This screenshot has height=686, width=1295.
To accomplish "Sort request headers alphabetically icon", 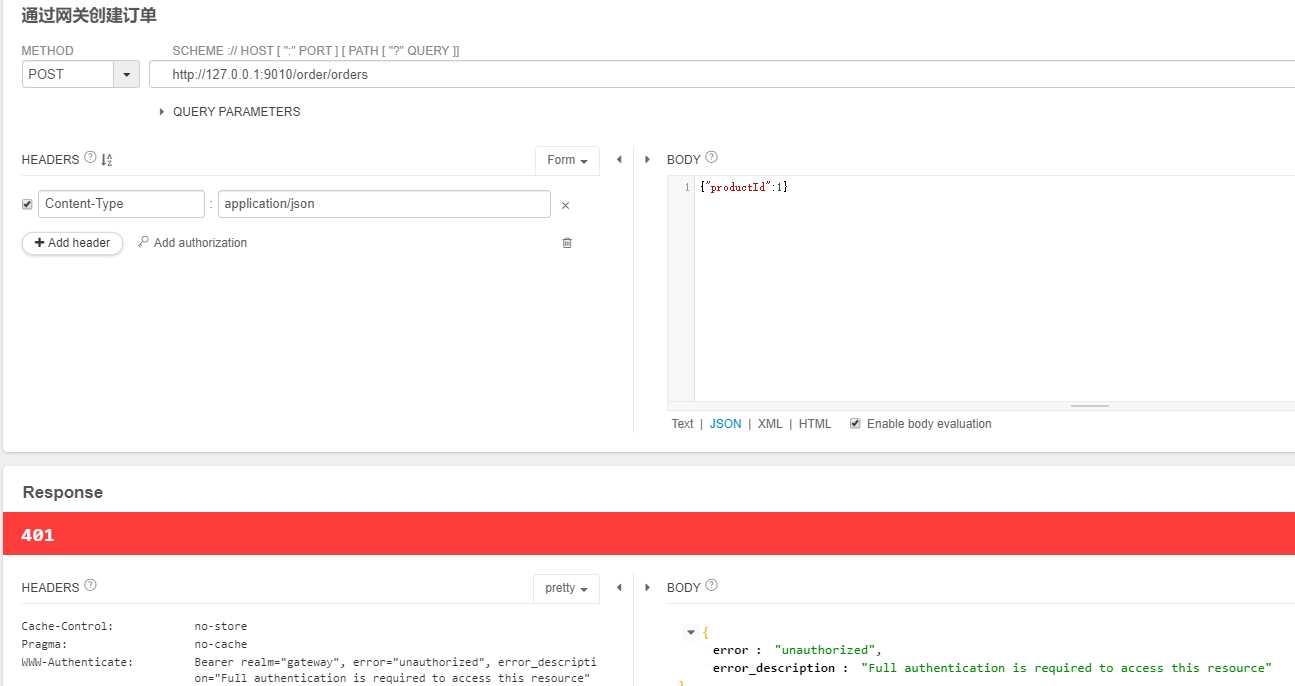I will (x=107, y=160).
